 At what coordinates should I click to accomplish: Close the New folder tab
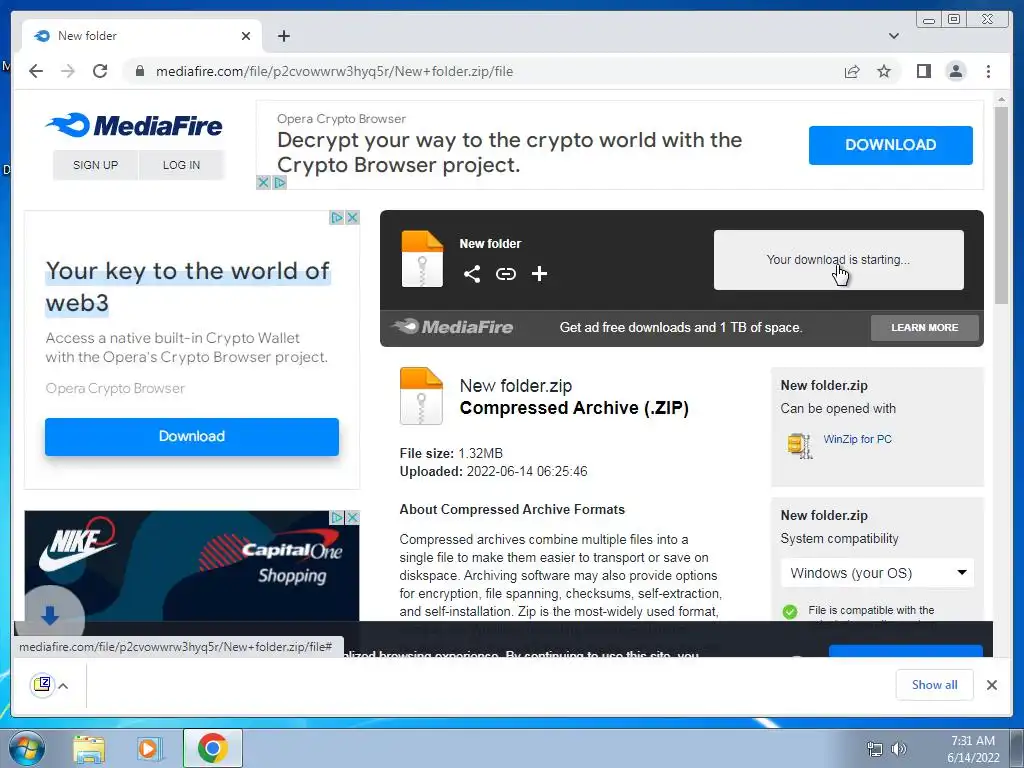coord(246,36)
